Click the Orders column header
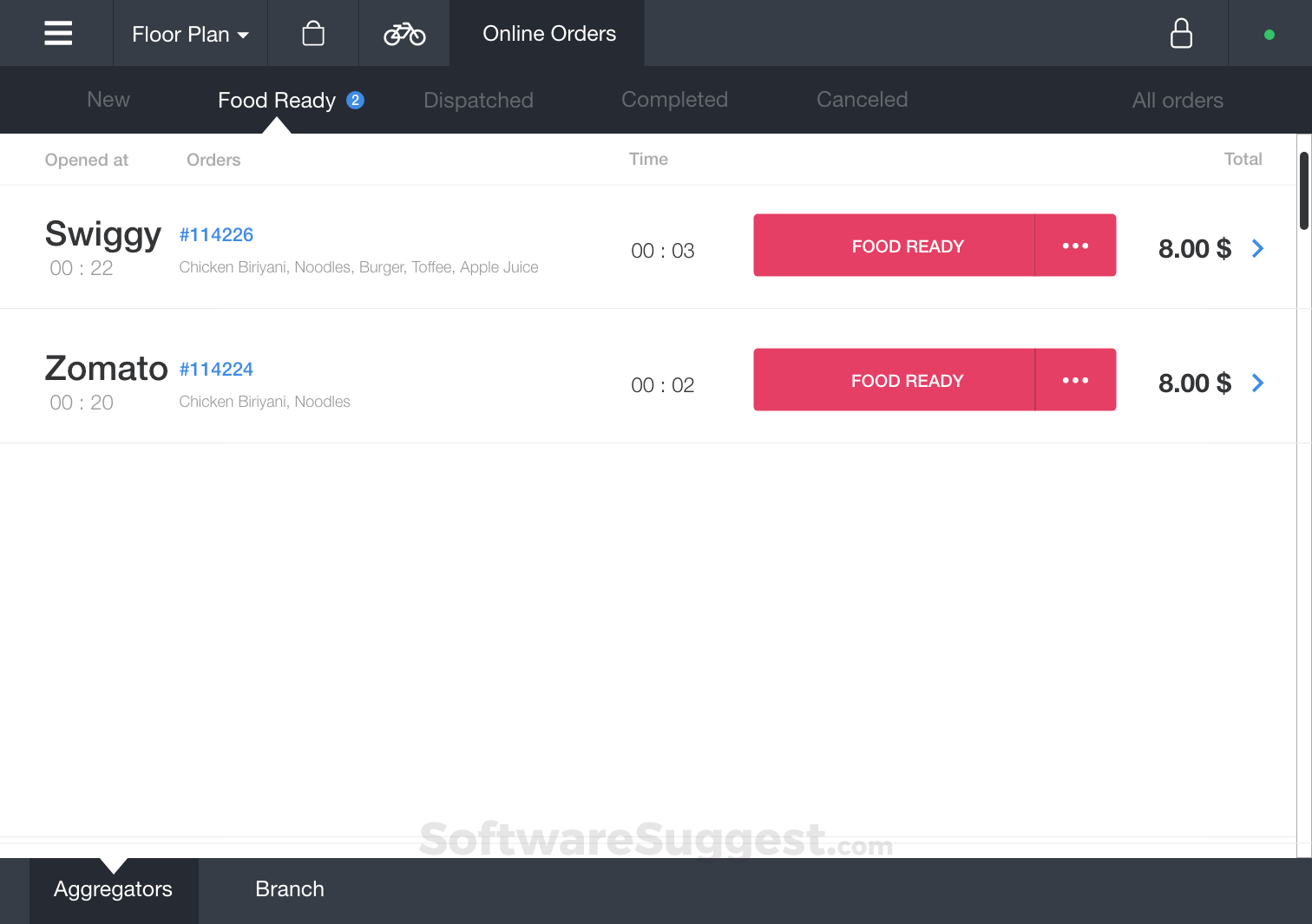The width and height of the screenshot is (1312, 924). point(213,160)
